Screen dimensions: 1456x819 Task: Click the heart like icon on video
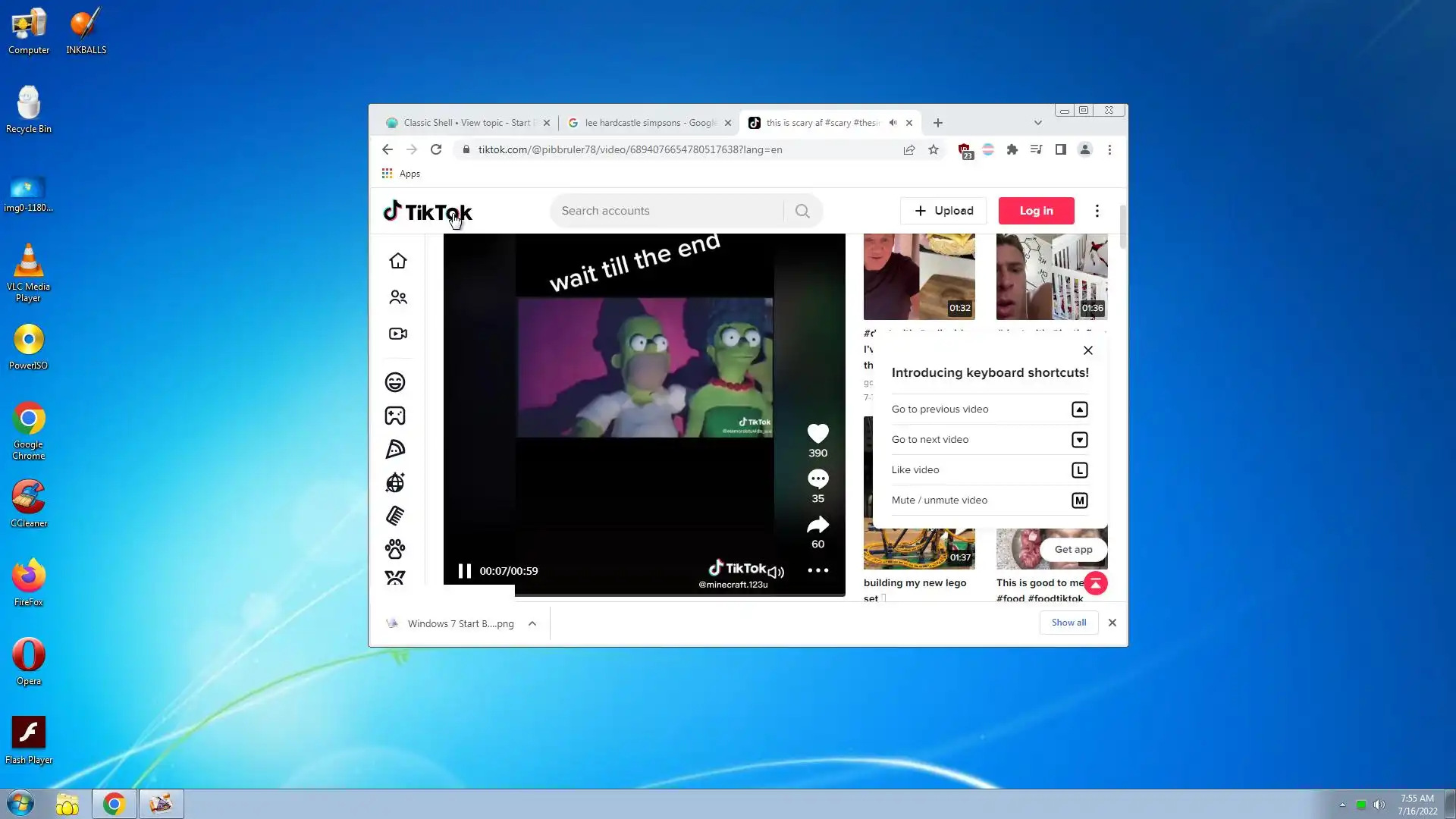tap(817, 434)
